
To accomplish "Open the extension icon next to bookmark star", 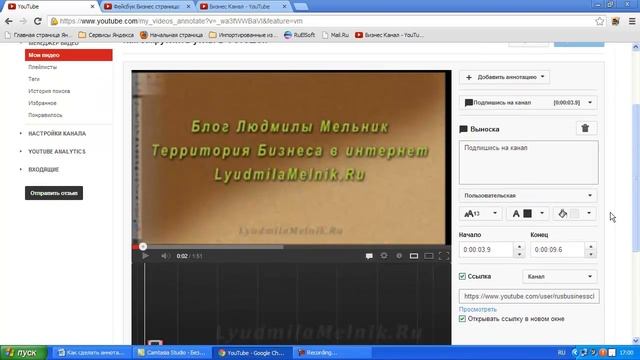I will tap(616, 21).
